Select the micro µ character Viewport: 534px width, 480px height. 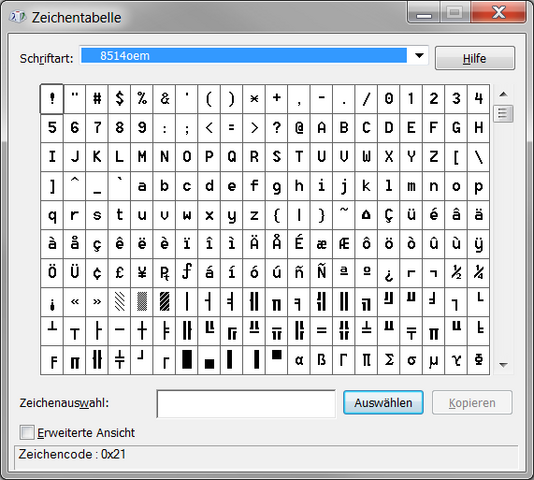(434, 360)
